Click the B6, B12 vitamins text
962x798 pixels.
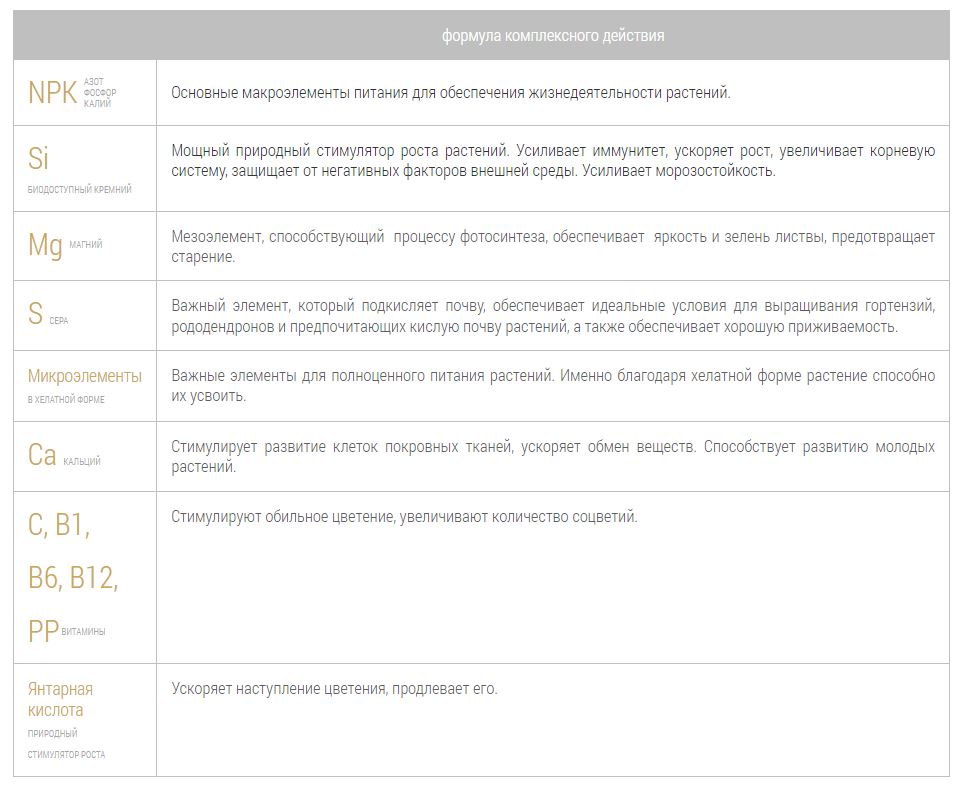72,577
